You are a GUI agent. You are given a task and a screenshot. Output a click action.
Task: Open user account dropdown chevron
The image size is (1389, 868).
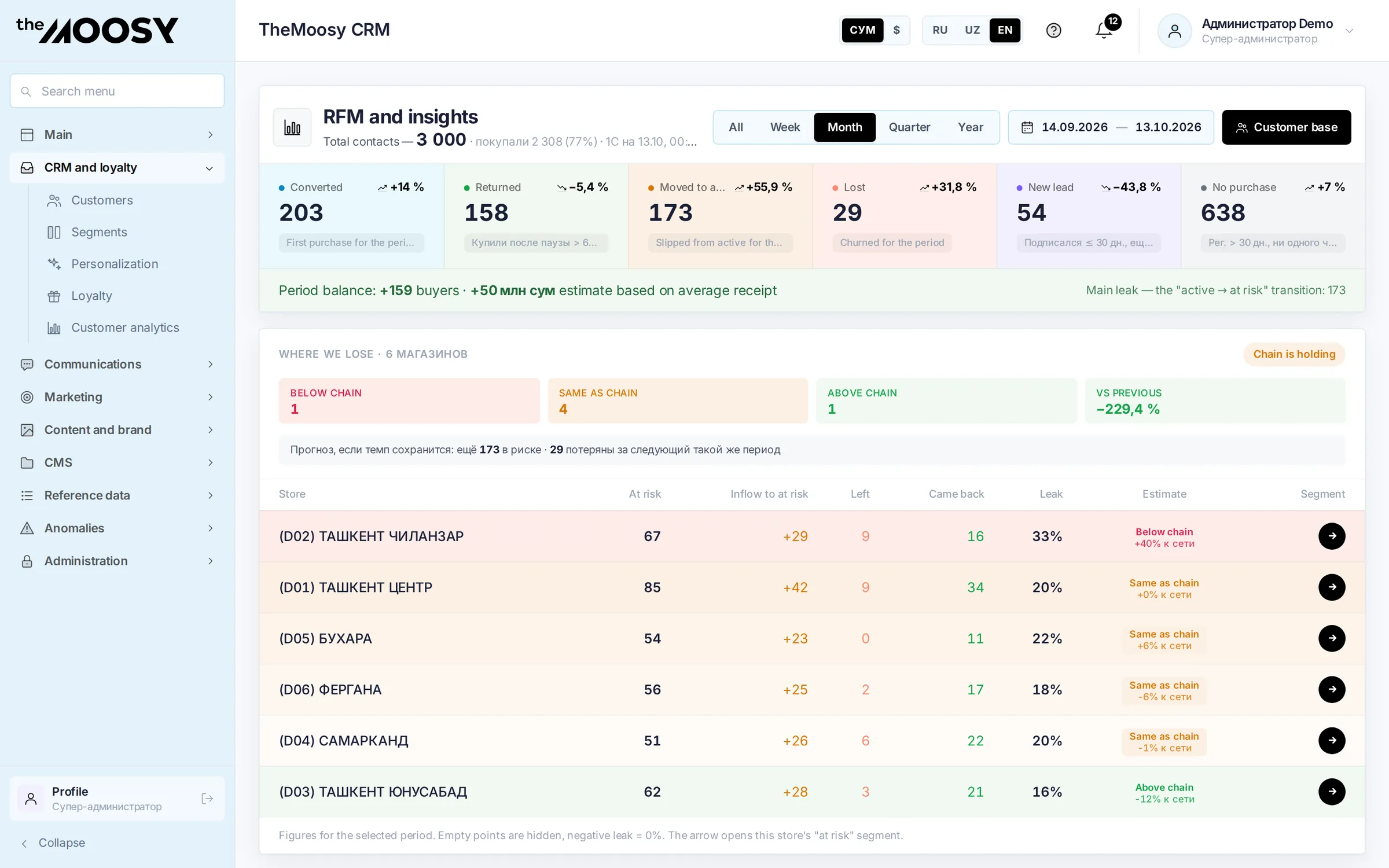pyautogui.click(x=1349, y=31)
